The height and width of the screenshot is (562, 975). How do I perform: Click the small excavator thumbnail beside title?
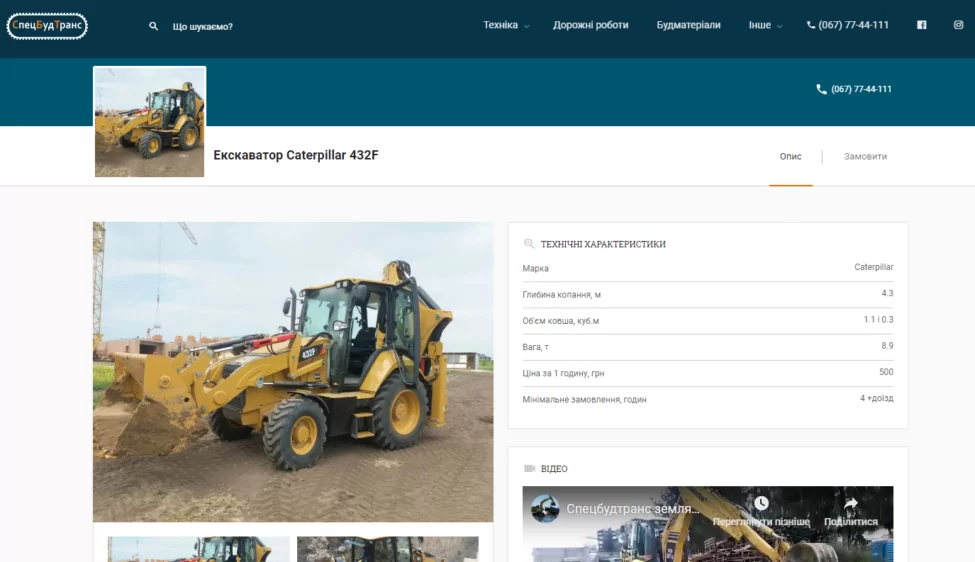pyautogui.click(x=149, y=122)
